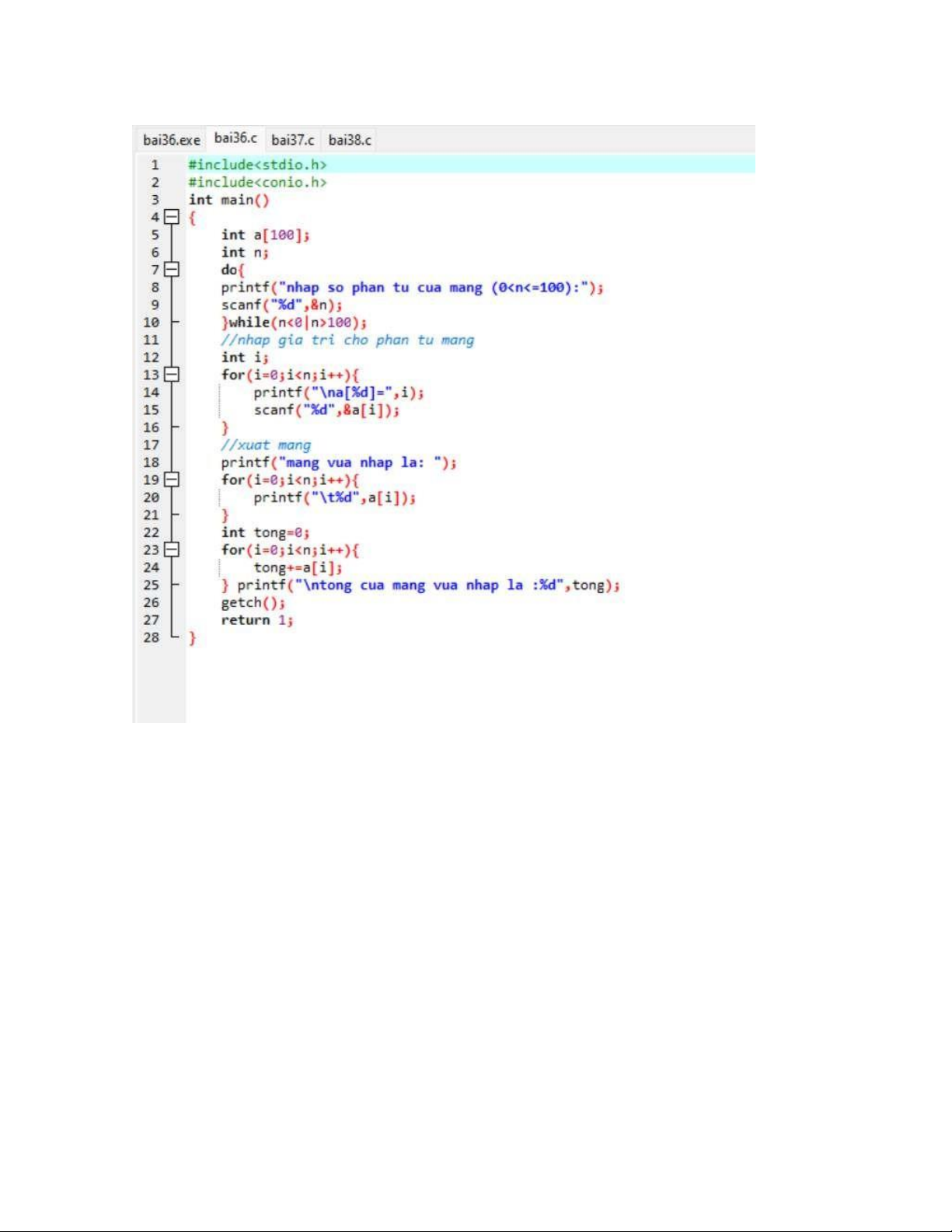952x1232 pixels.
Task: Place cursor on 'int tong=0;' line
Action: [265, 532]
